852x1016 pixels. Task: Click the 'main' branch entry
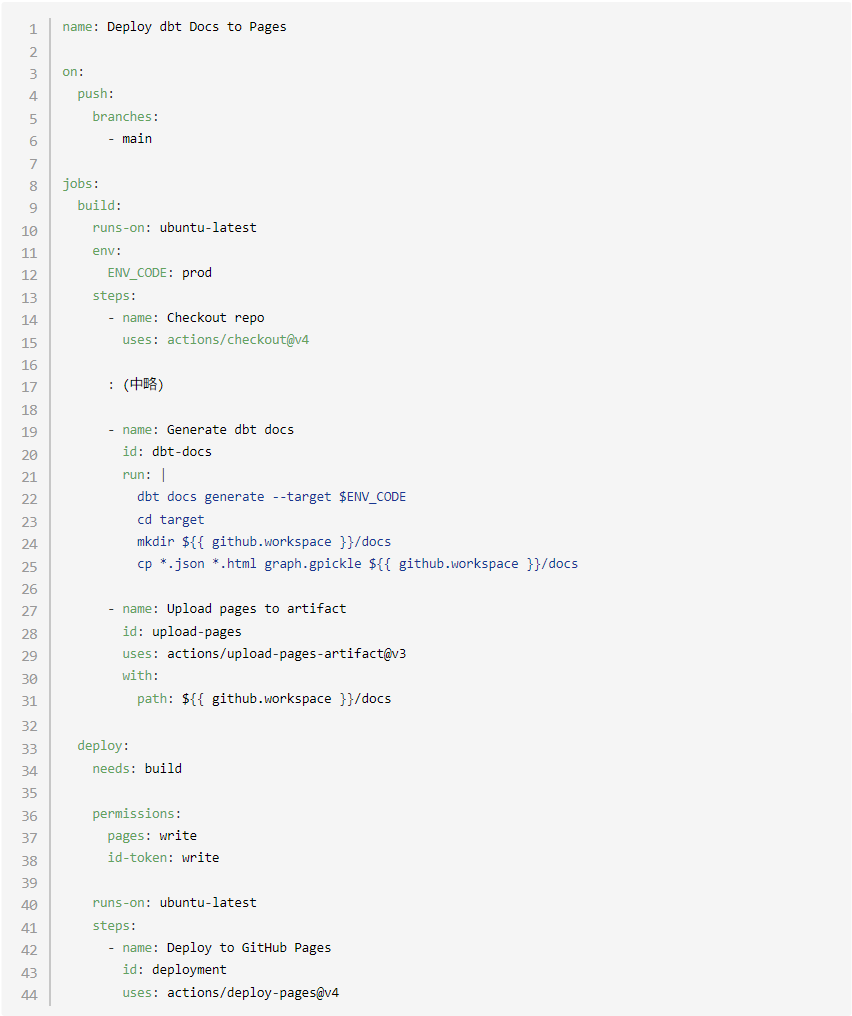[137, 139]
